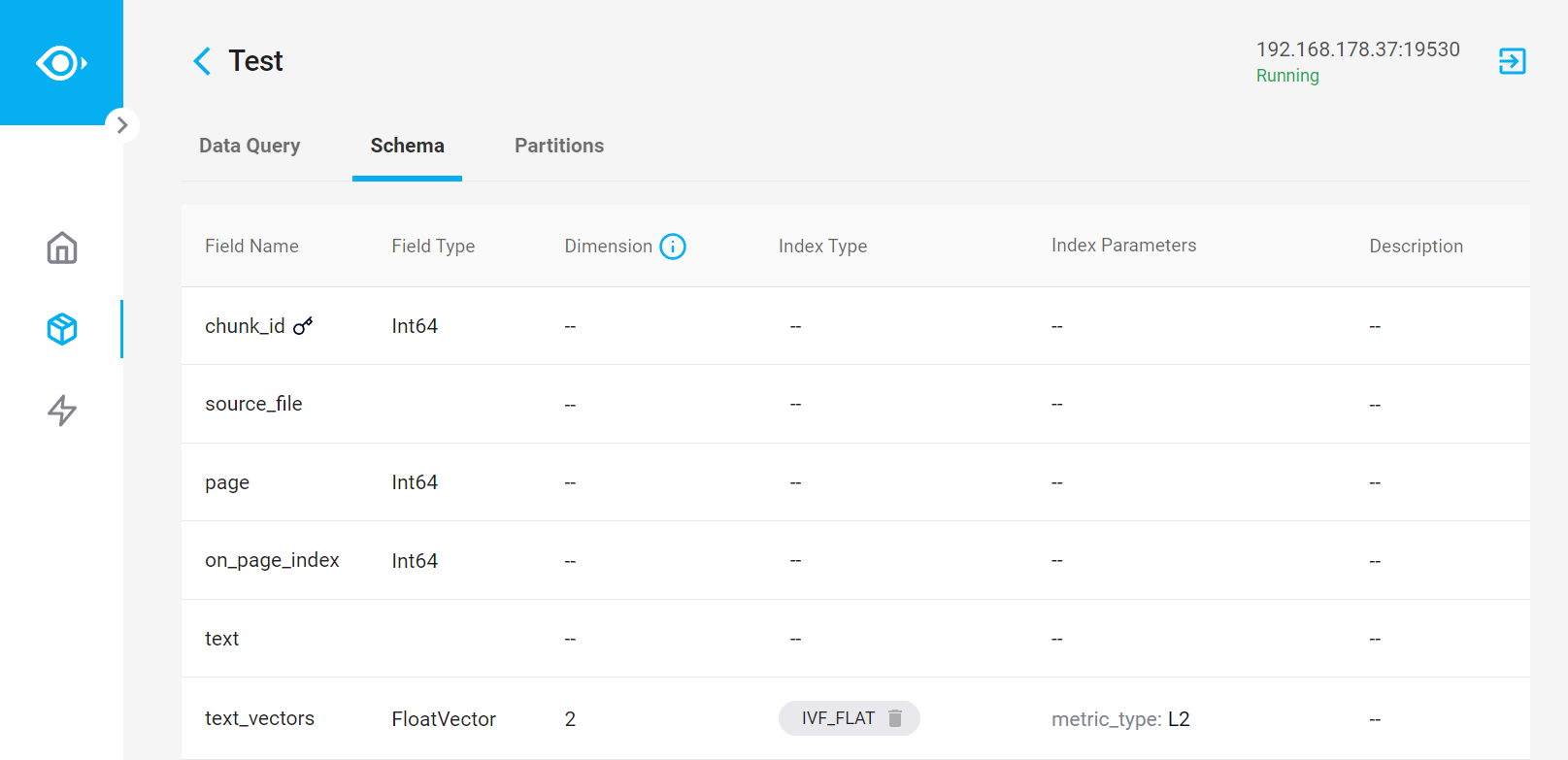Click the source_file row name
Viewport: 1568px width, 760px height.
pos(253,404)
